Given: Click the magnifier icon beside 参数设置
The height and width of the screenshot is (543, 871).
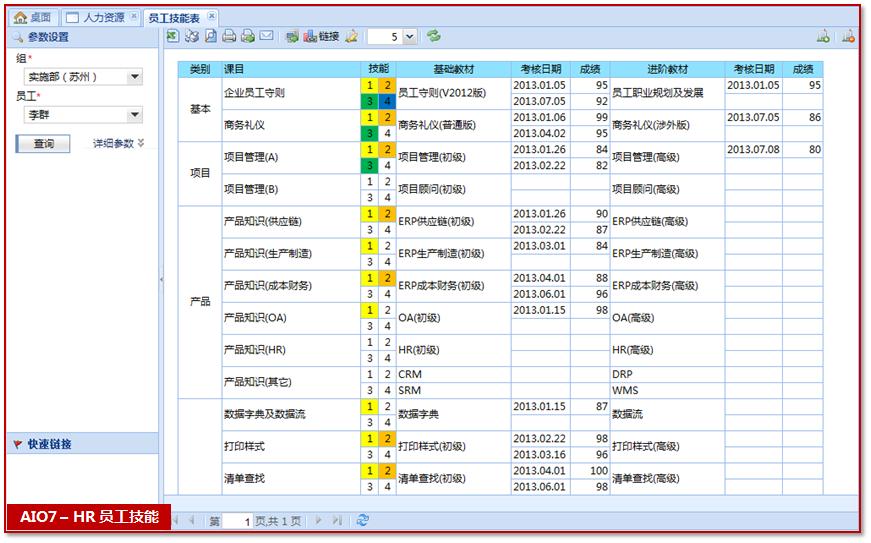Looking at the screenshot, I should coord(18,37).
